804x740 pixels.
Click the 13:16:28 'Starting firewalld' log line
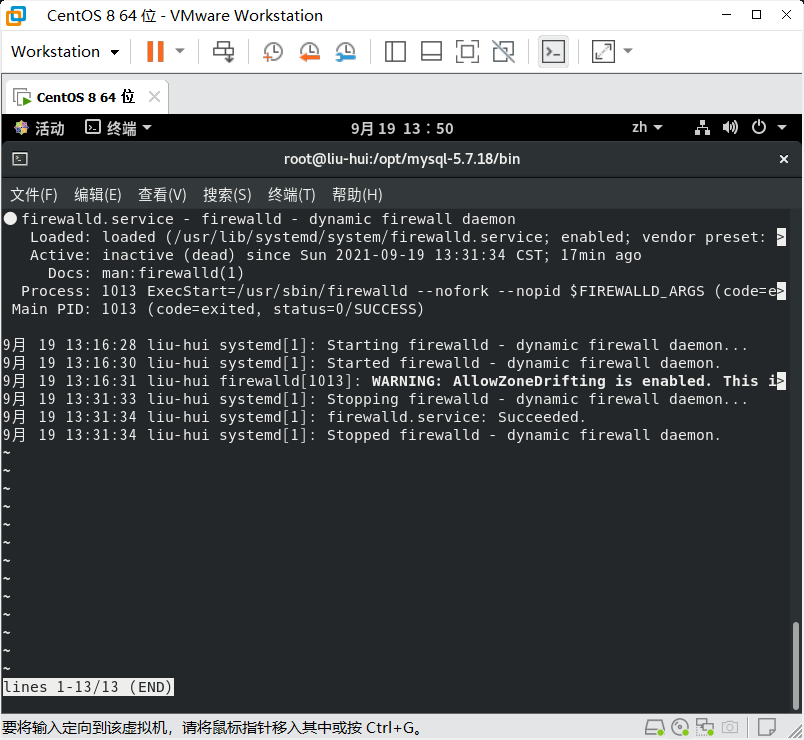(x=375, y=345)
